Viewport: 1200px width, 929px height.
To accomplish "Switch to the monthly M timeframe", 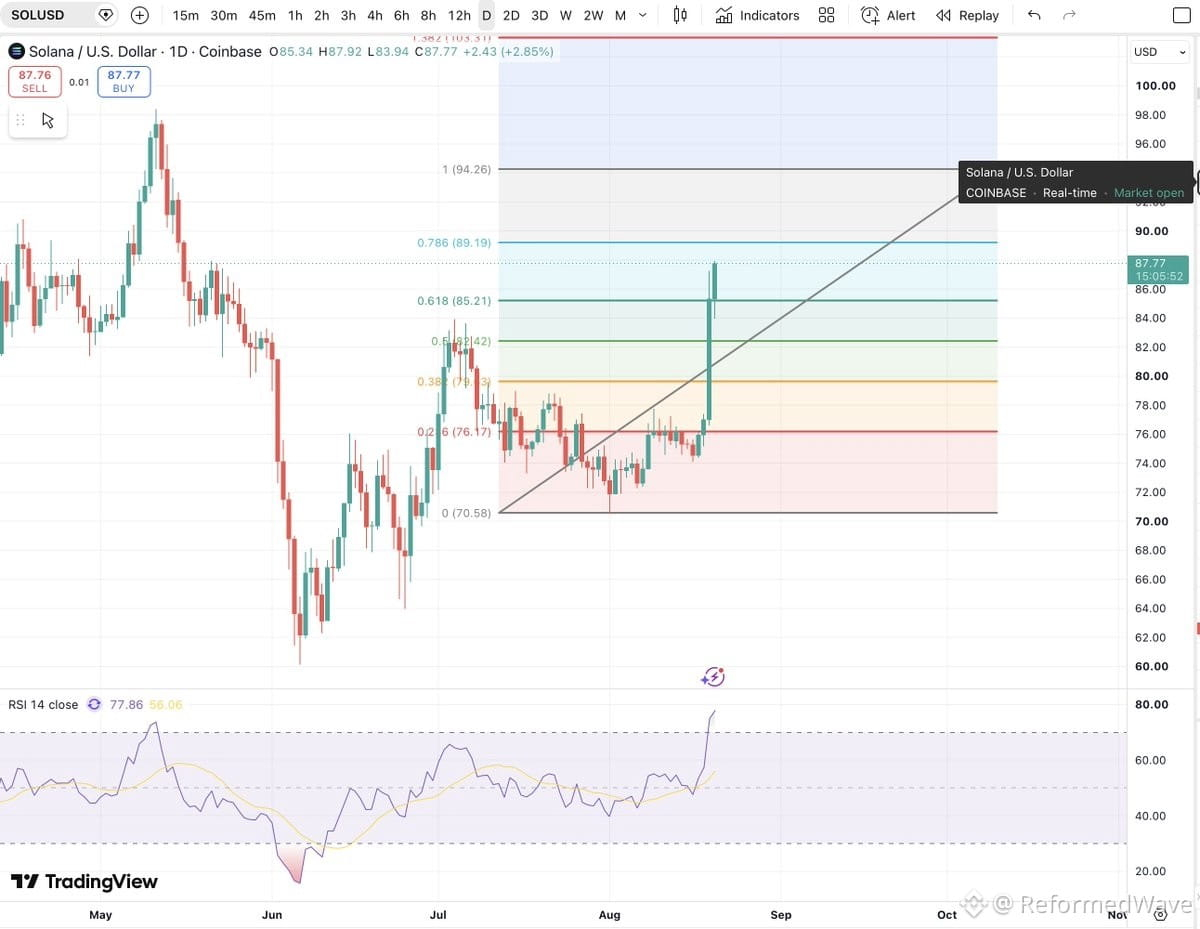I will point(620,15).
